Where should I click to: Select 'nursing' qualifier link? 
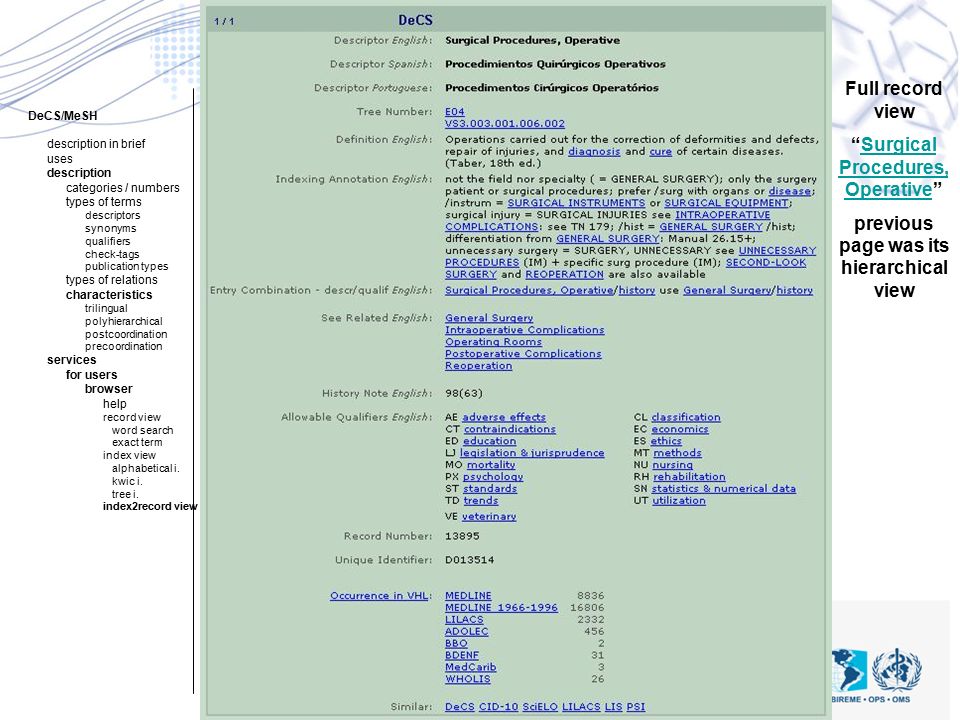pyautogui.click(x=672, y=465)
